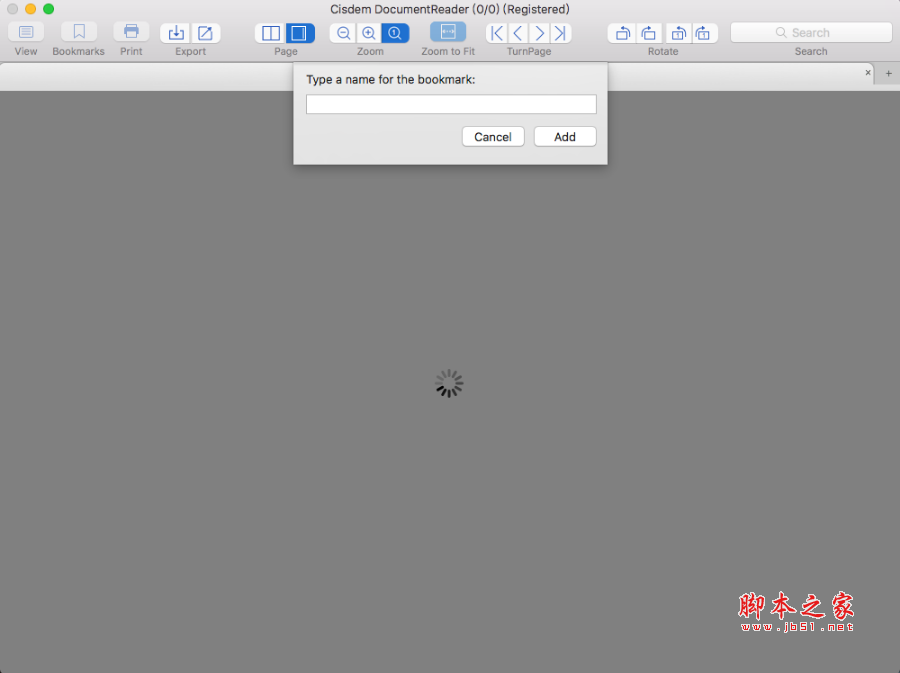Click the green fullscreen window button
The image size is (900, 673).
click(49, 9)
